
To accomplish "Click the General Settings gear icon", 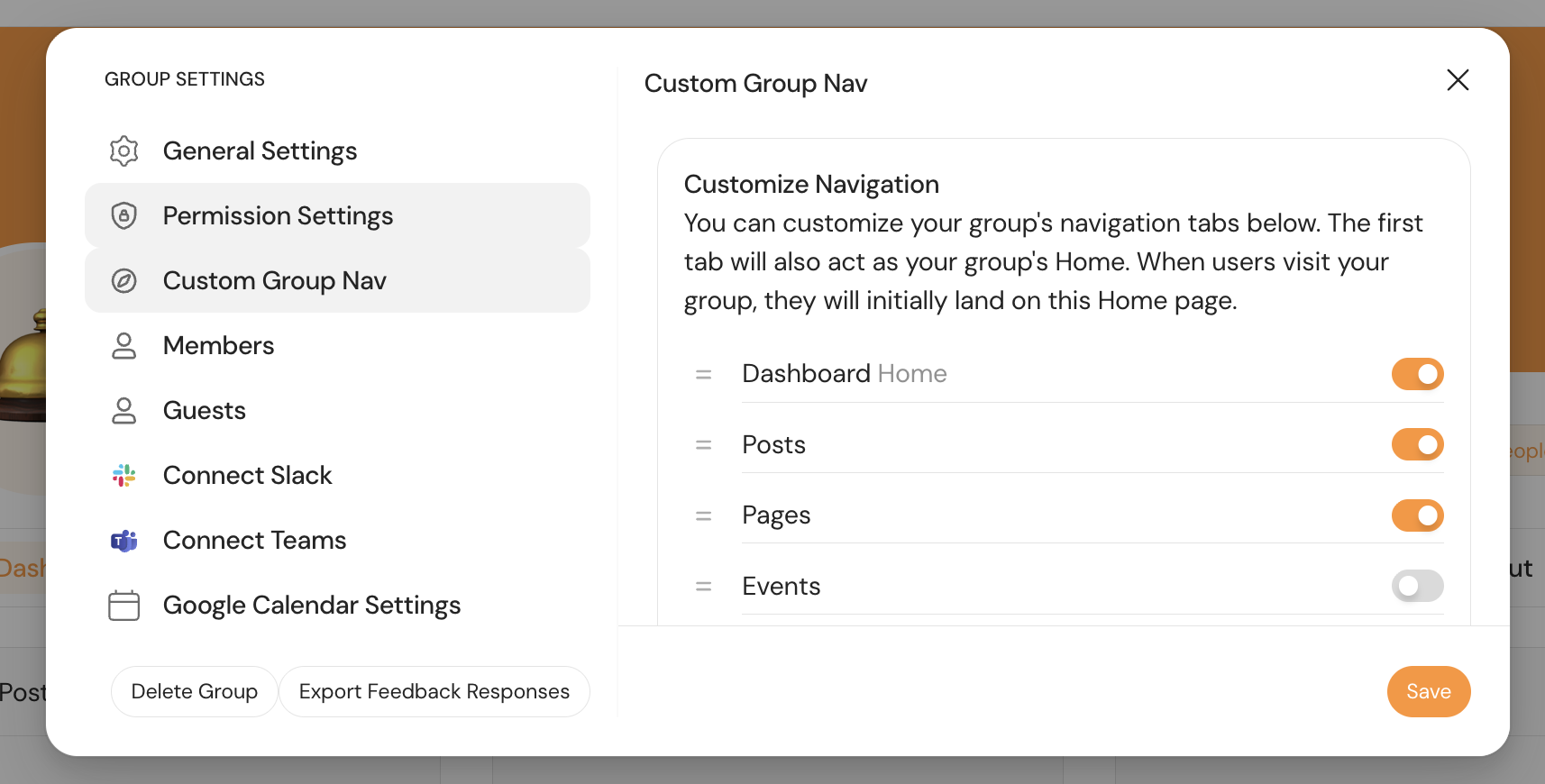I will 124,151.
